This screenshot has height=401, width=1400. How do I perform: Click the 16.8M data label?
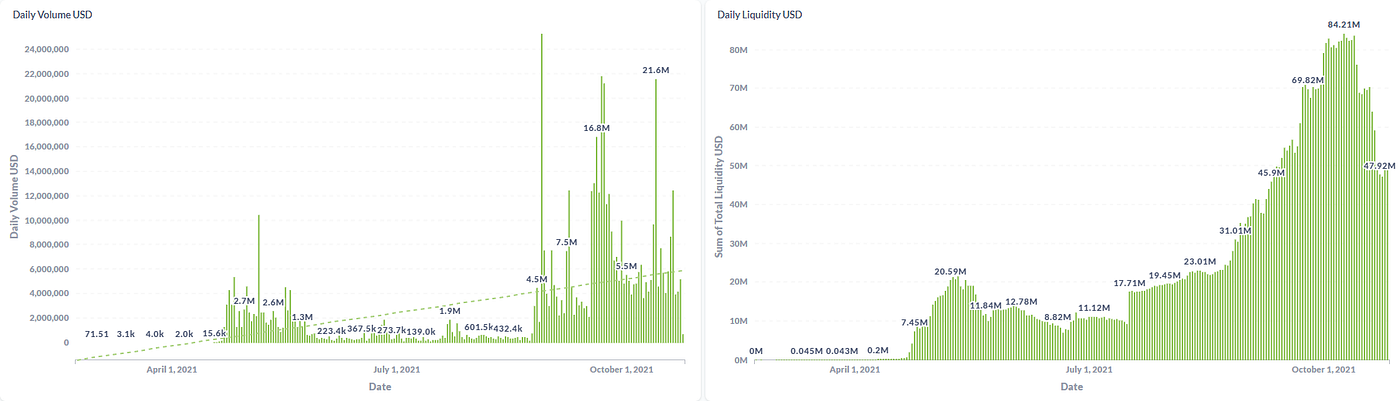[x=597, y=128]
